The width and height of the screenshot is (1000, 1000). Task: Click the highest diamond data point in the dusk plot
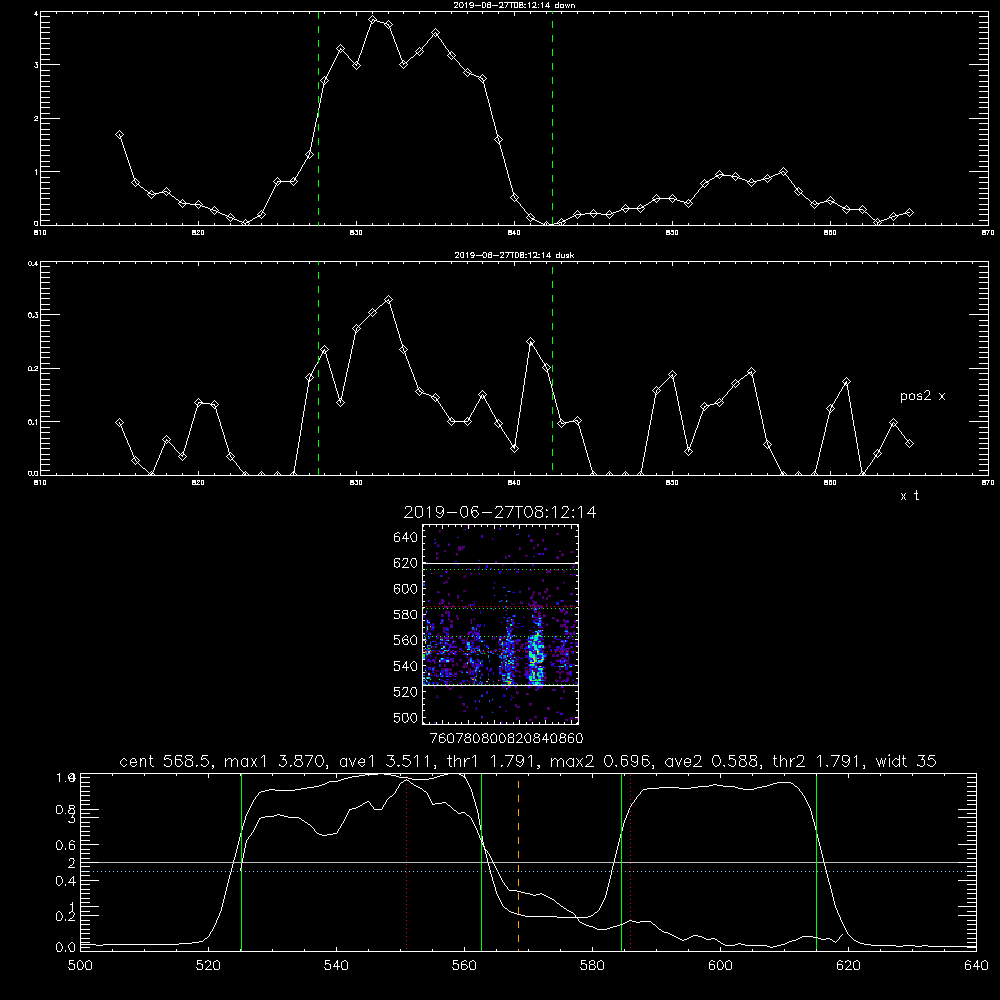[388, 299]
